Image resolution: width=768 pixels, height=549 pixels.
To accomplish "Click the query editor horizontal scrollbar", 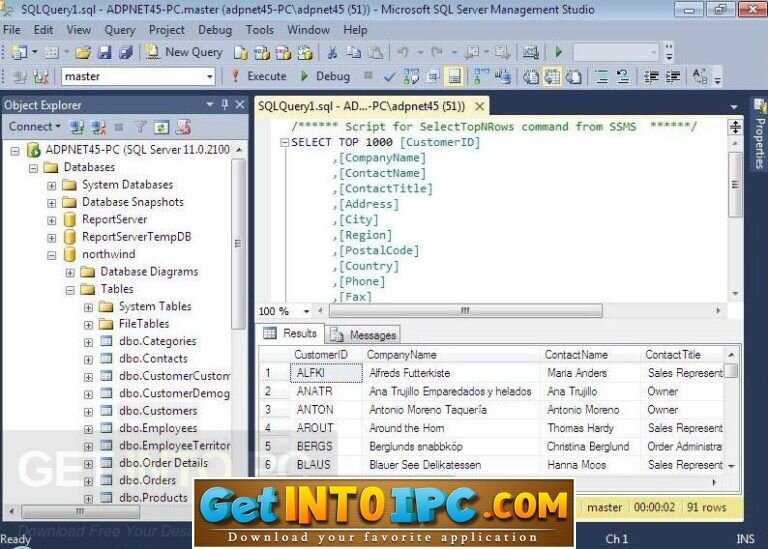I will 465,310.
